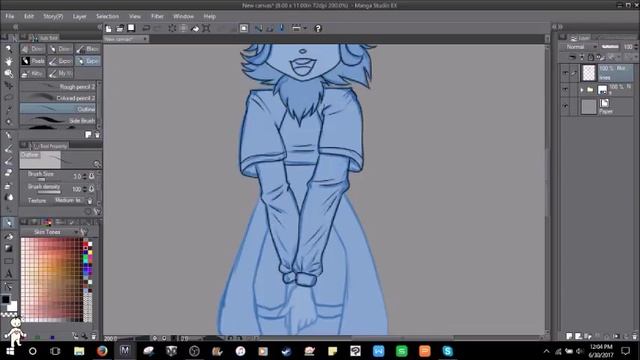Toggle Snap to Special Ruler in toolbar
The width and height of the screenshot is (640, 360).
(270, 28)
